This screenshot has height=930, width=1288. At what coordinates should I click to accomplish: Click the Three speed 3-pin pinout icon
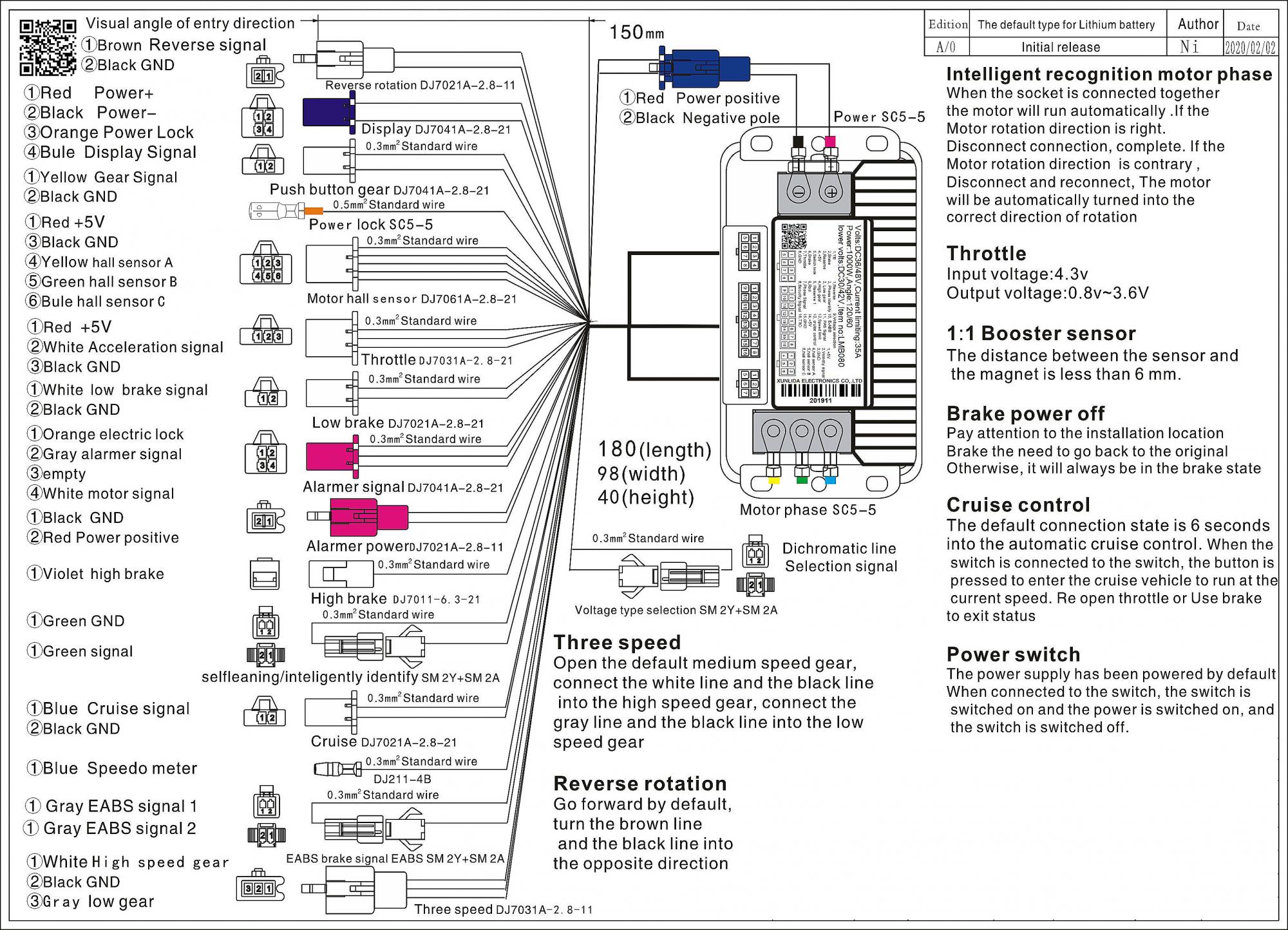tap(261, 884)
